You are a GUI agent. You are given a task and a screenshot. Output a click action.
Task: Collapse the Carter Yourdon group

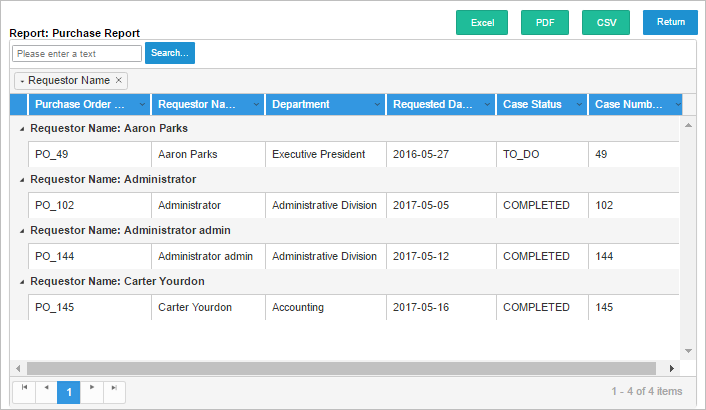pyautogui.click(x=21, y=282)
